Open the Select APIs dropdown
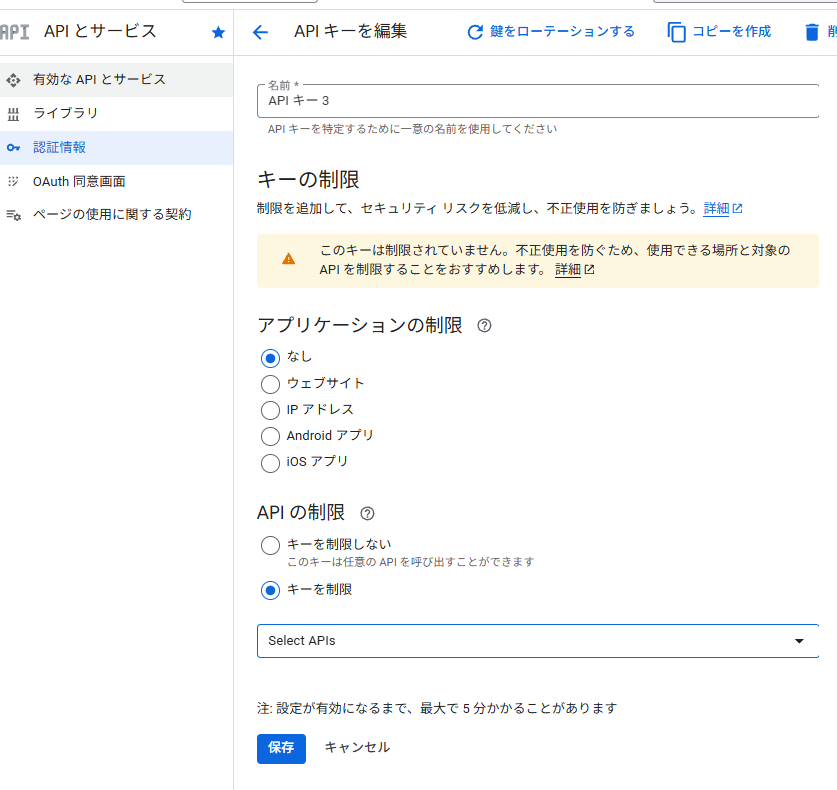The height and width of the screenshot is (790, 837). coord(538,641)
